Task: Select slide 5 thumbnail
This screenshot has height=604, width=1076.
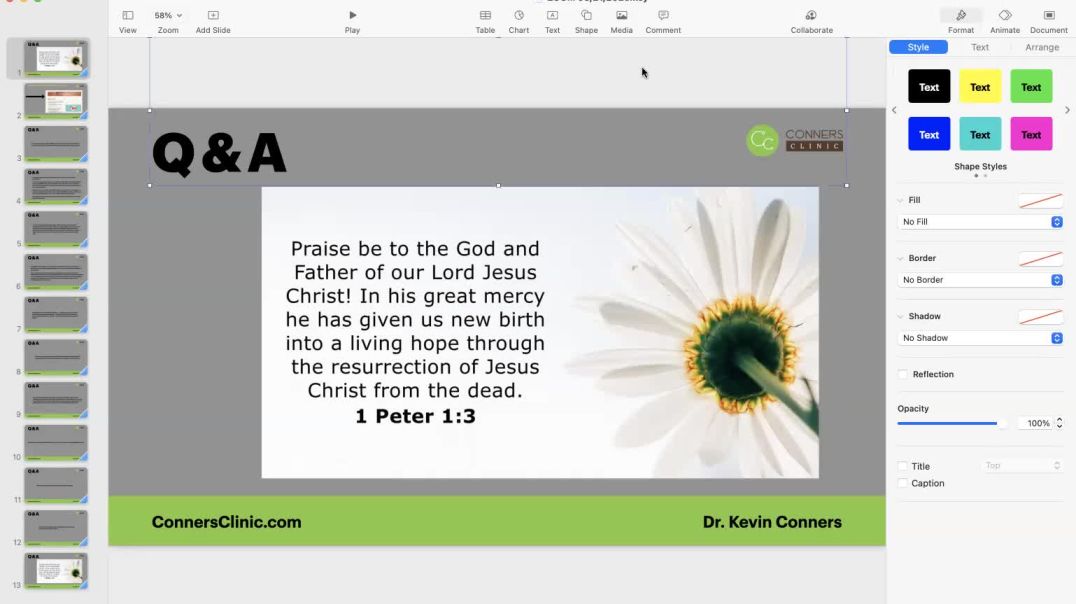Action: pos(56,229)
